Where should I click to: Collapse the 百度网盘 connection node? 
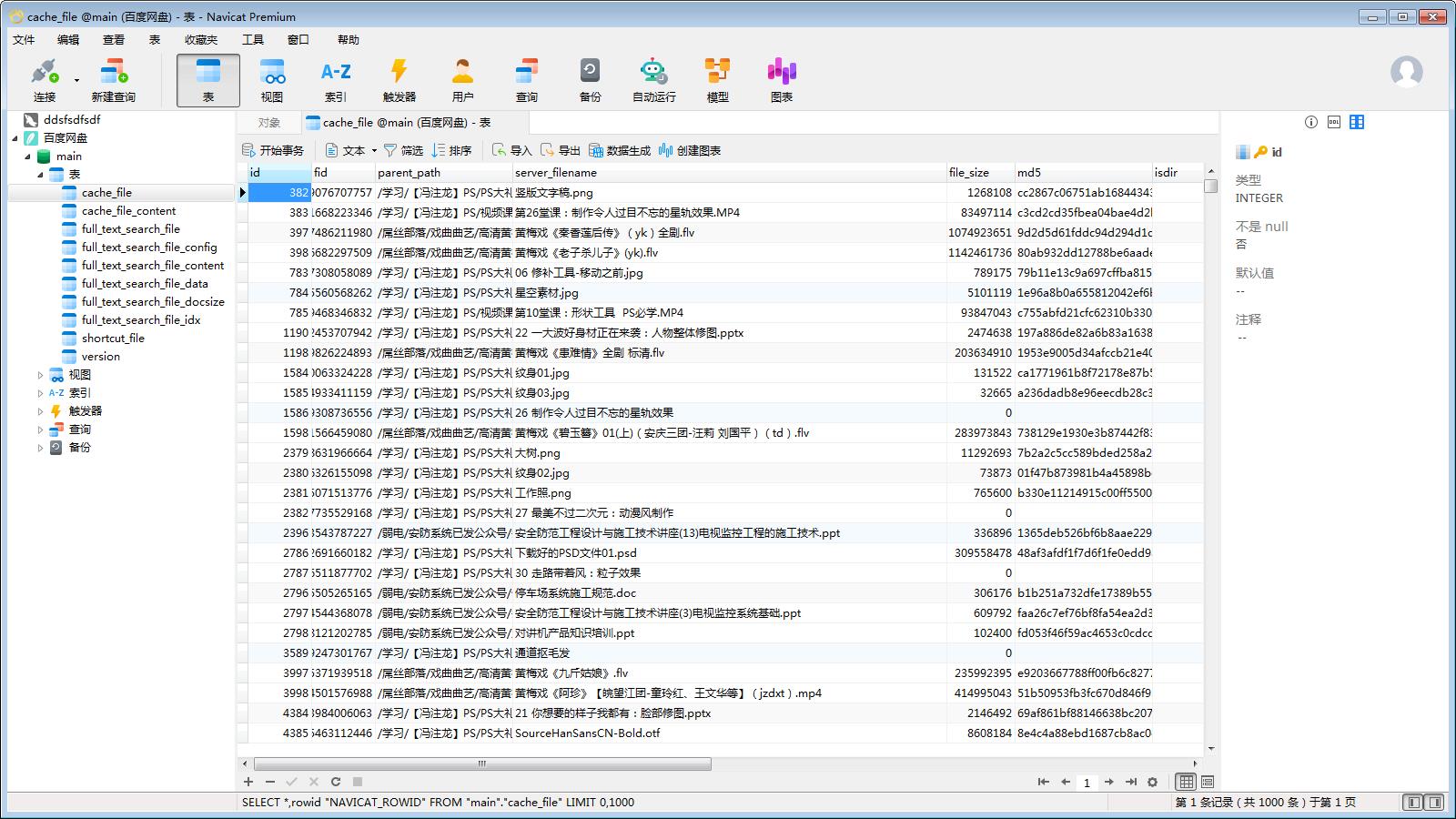(15, 138)
